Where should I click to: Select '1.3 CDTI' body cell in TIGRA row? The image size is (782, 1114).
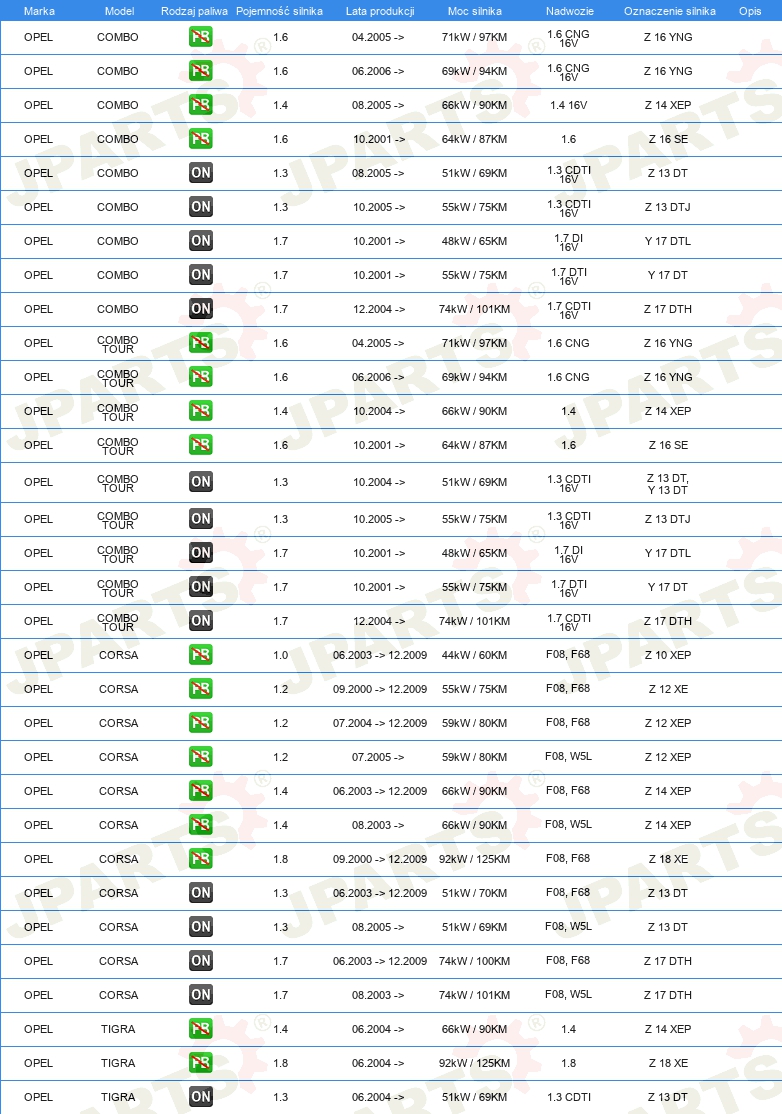(568, 1097)
